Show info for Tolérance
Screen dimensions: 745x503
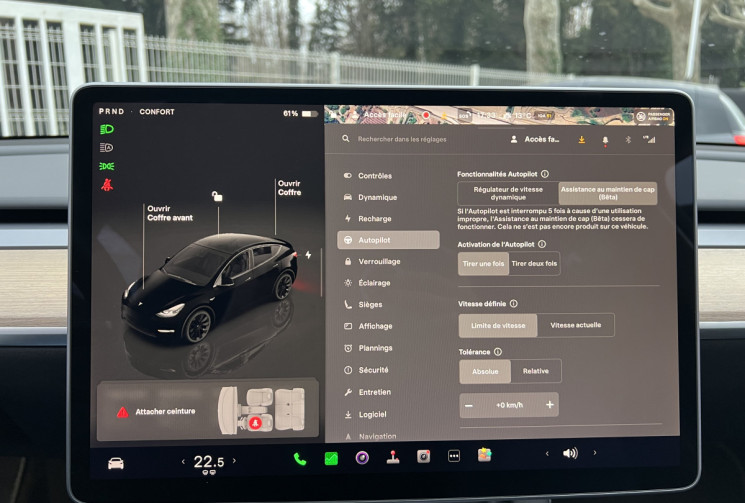pyautogui.click(x=498, y=352)
